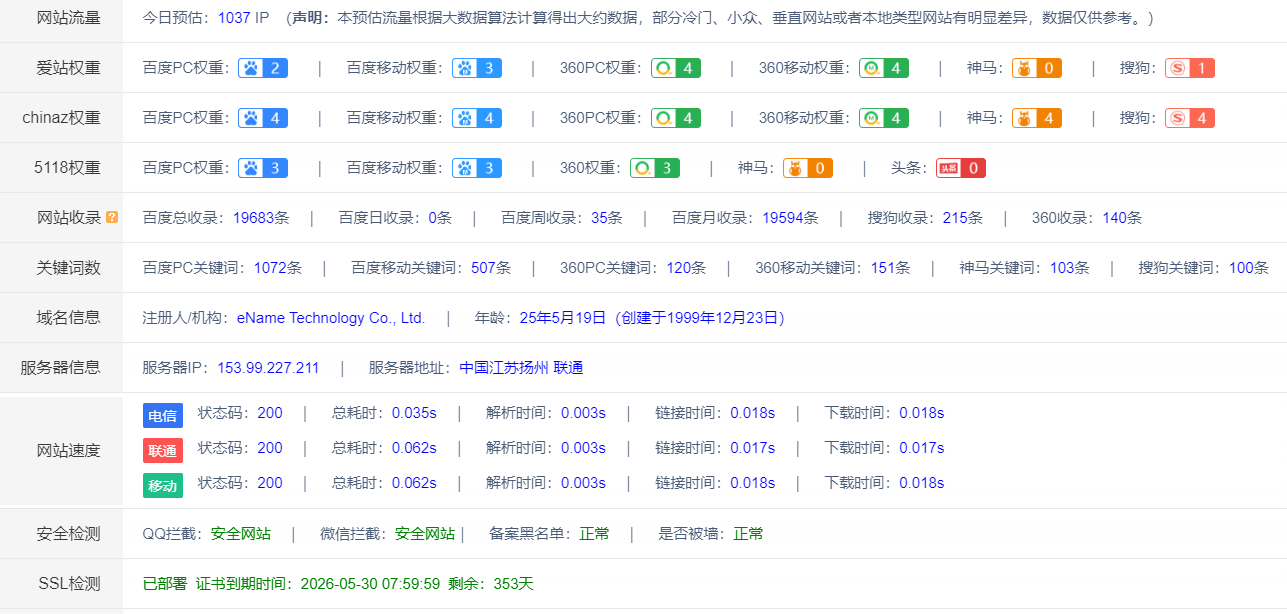Click Baidu mobile weight badge in 5118权重 row

pos(477,168)
